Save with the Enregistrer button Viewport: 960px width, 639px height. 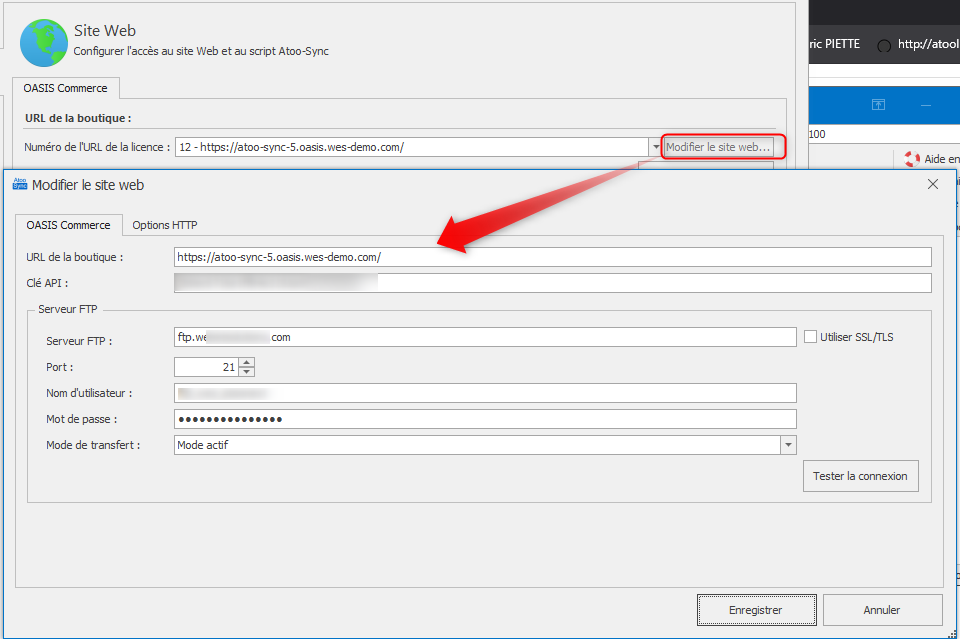point(756,610)
